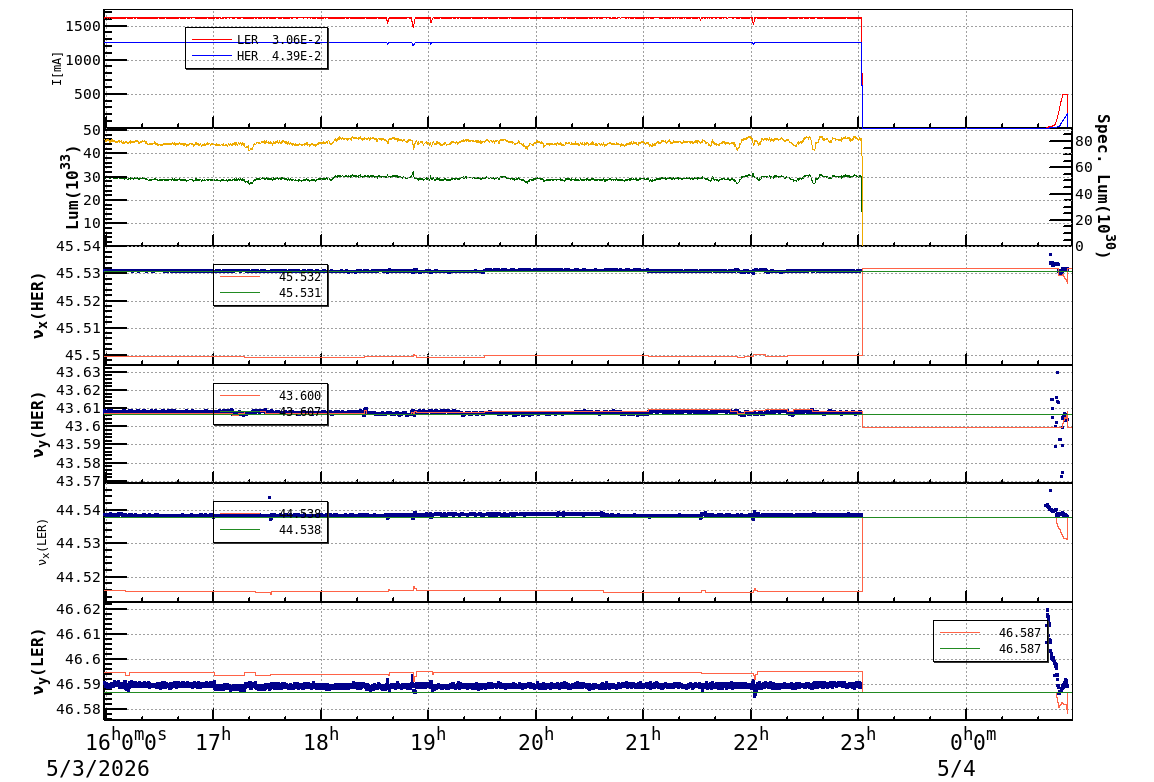Image resolution: width=1154 pixels, height=782 pixels.
Task: Click the 5/3/2026 date label
Action: click(x=97, y=769)
